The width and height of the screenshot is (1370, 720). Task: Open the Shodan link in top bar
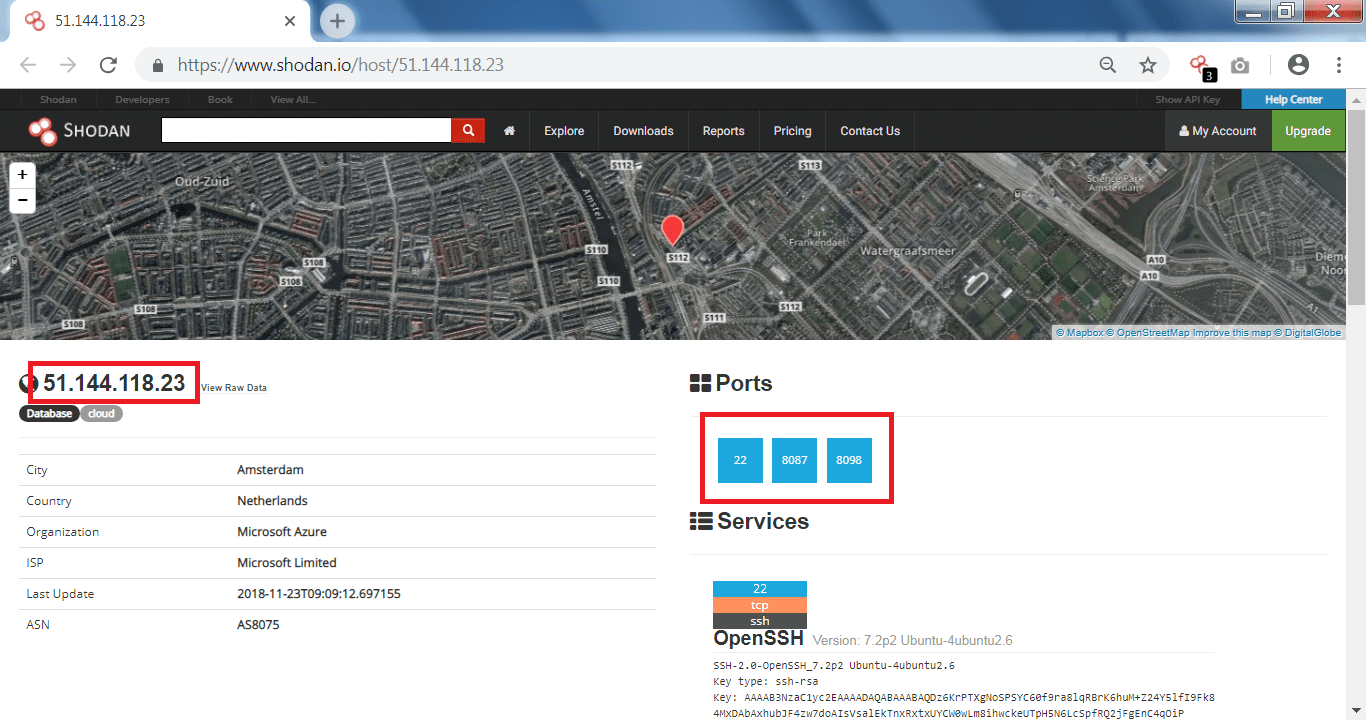(58, 100)
